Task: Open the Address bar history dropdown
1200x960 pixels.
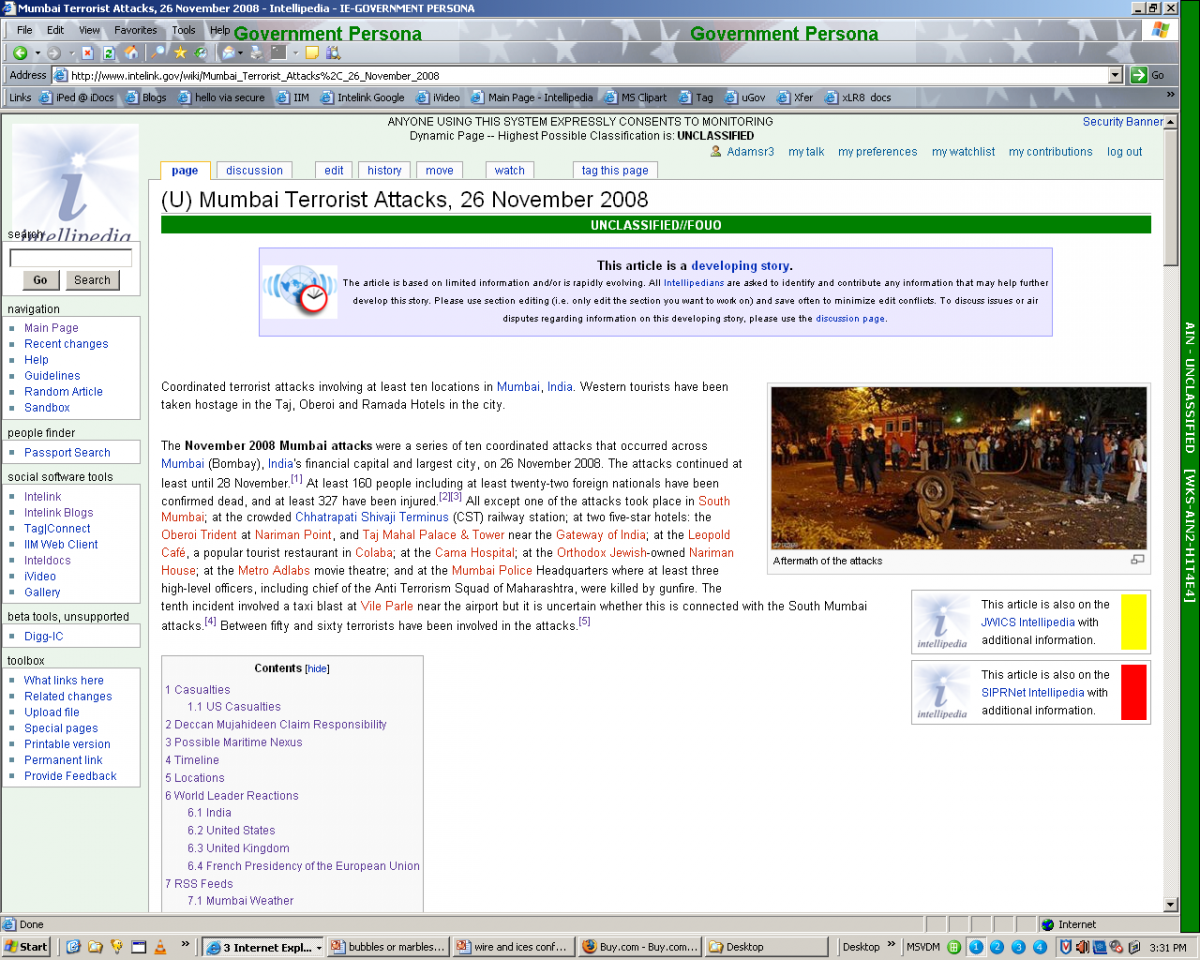Action: point(1116,75)
